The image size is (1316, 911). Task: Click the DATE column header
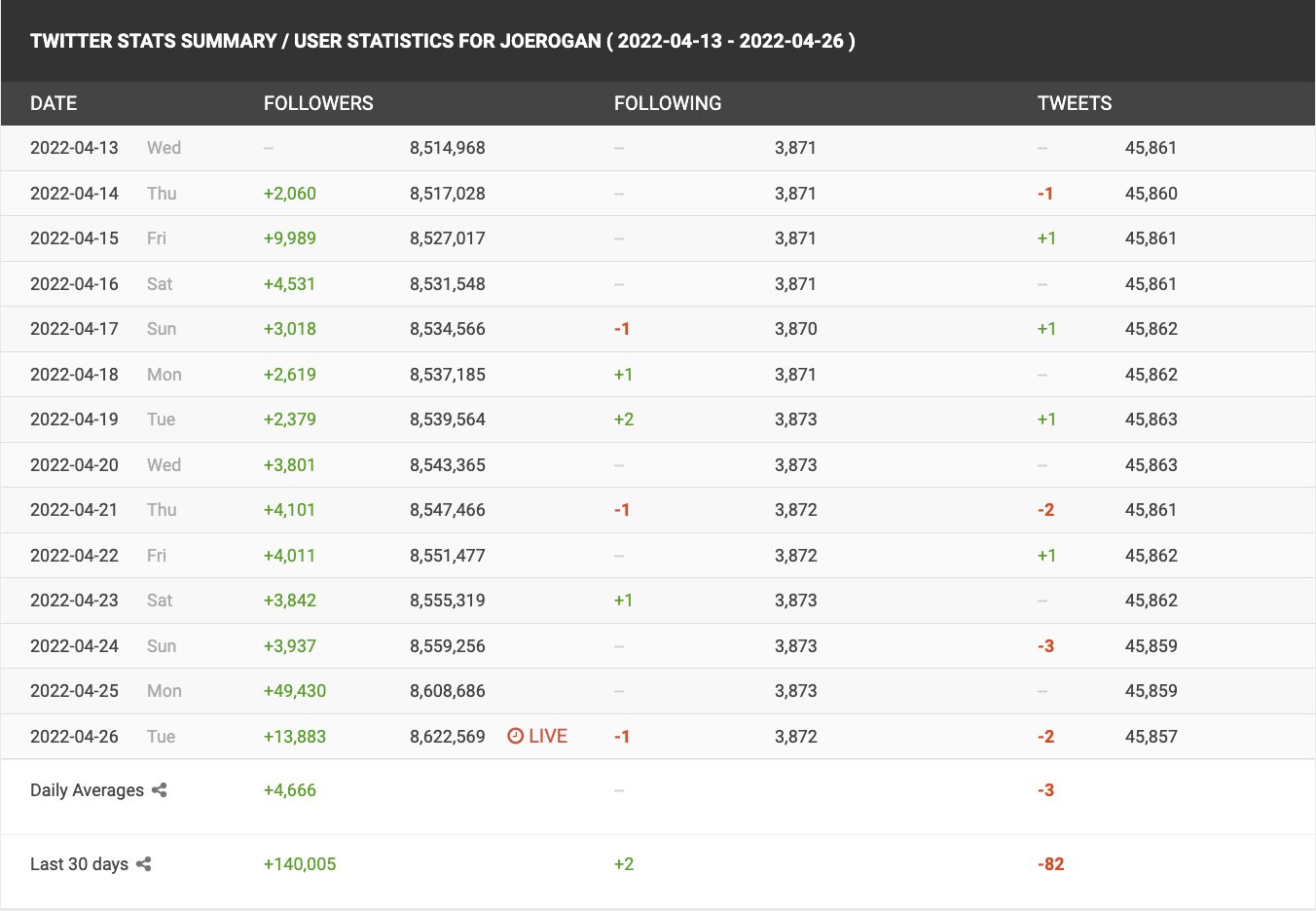tap(54, 103)
